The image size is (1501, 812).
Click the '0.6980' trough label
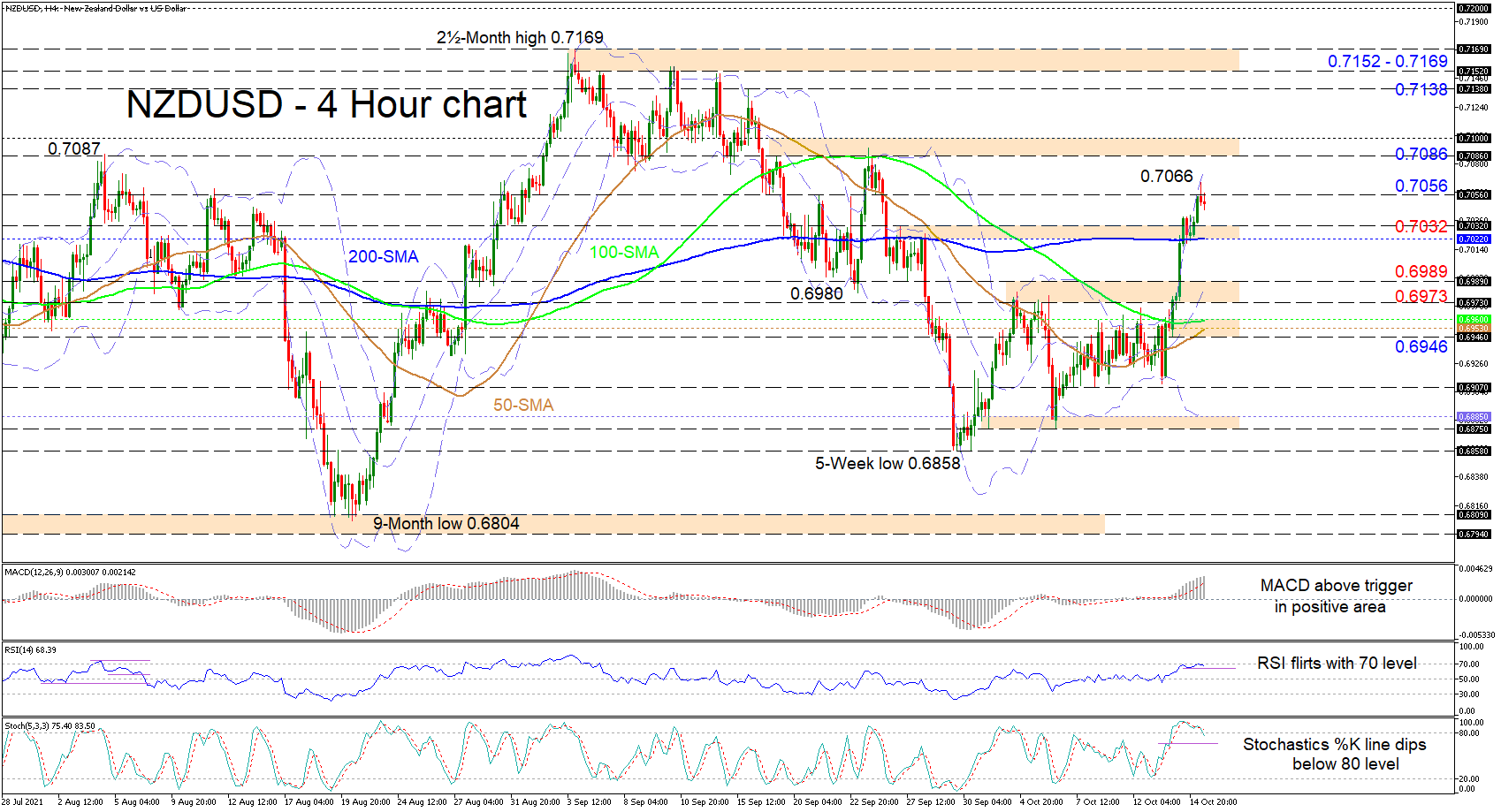[817, 293]
